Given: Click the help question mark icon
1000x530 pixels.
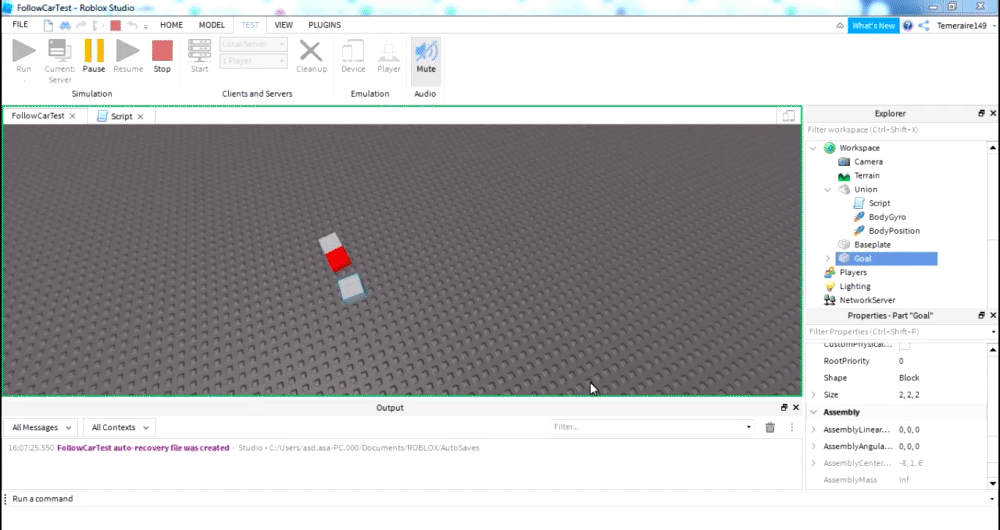Looking at the screenshot, I should pyautogui.click(x=908, y=26).
